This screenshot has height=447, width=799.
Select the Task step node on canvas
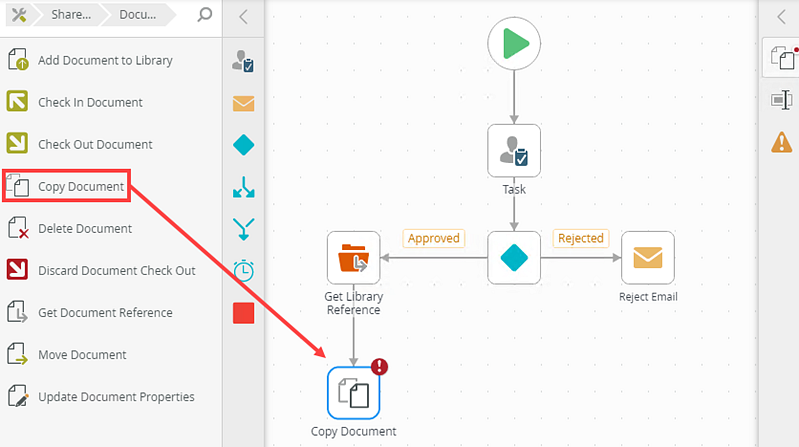click(x=514, y=151)
